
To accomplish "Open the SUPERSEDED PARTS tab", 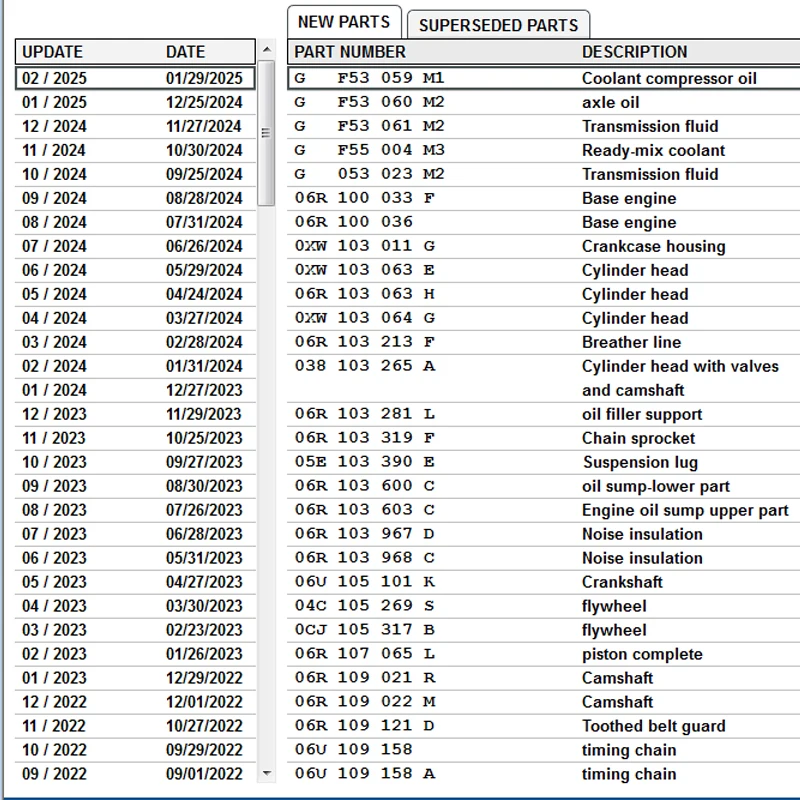I will (x=498, y=25).
